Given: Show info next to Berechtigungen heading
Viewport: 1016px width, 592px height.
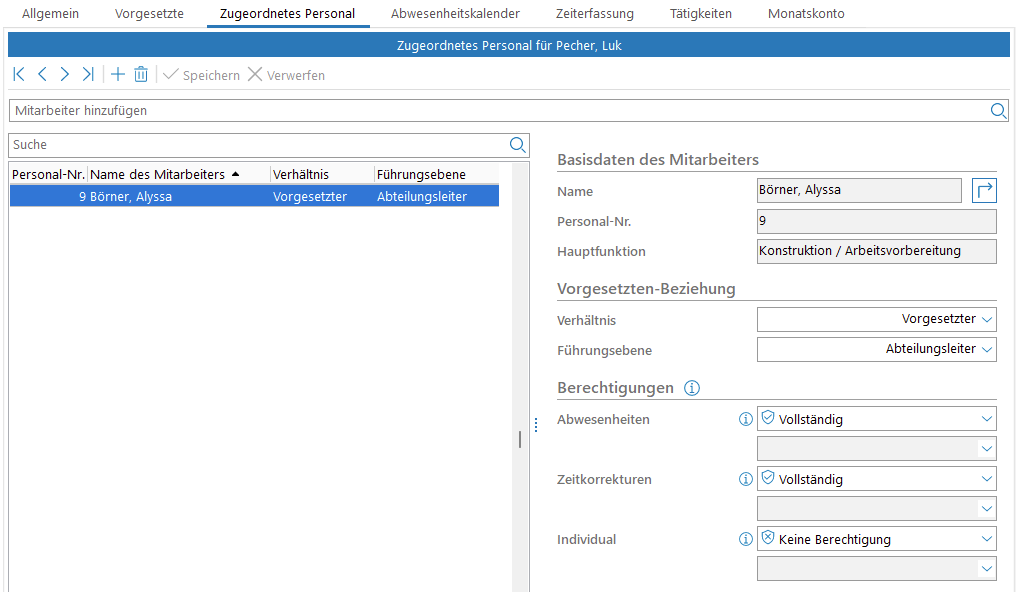Looking at the screenshot, I should tap(691, 388).
